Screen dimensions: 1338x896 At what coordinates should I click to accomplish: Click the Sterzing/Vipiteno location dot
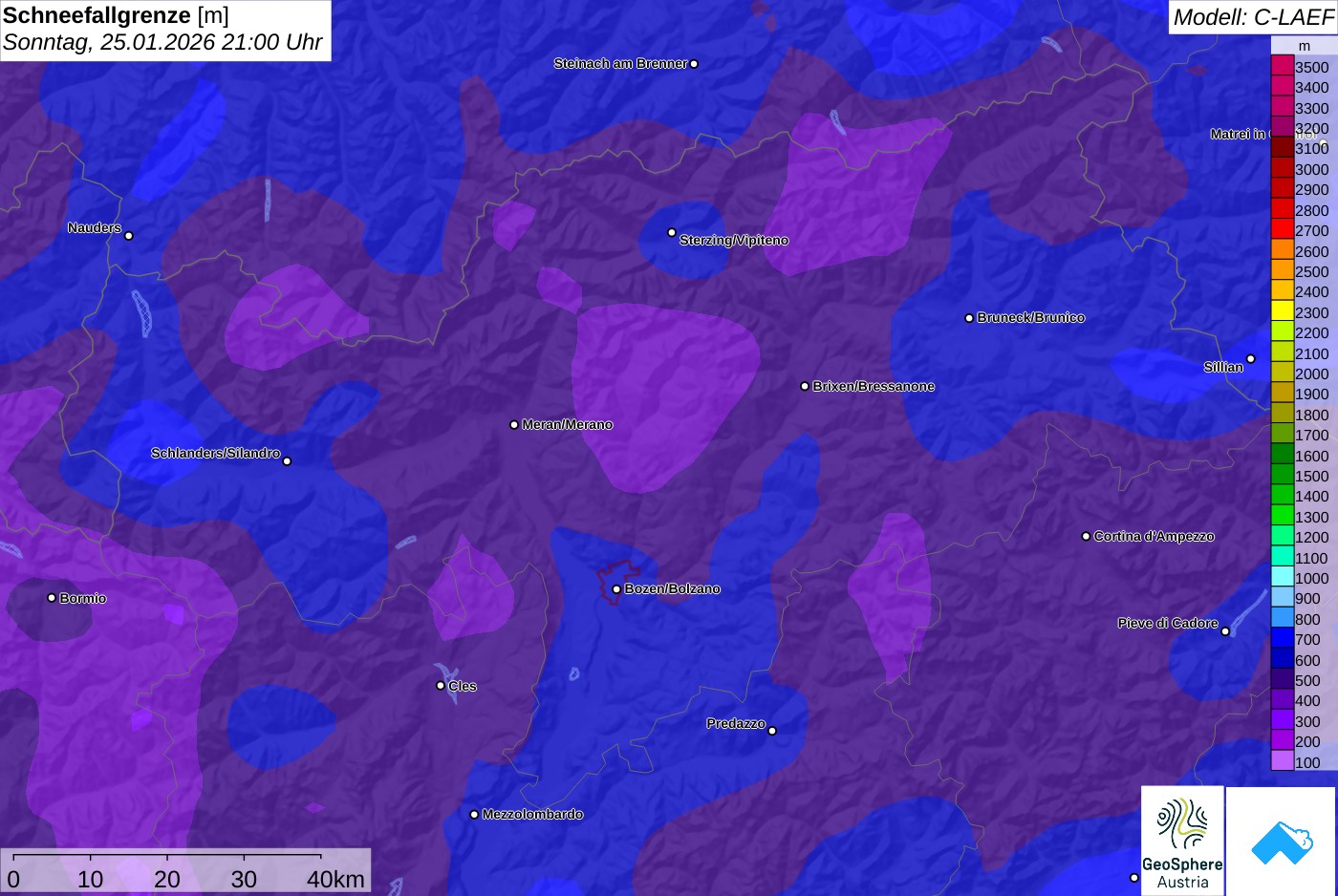[x=672, y=232]
